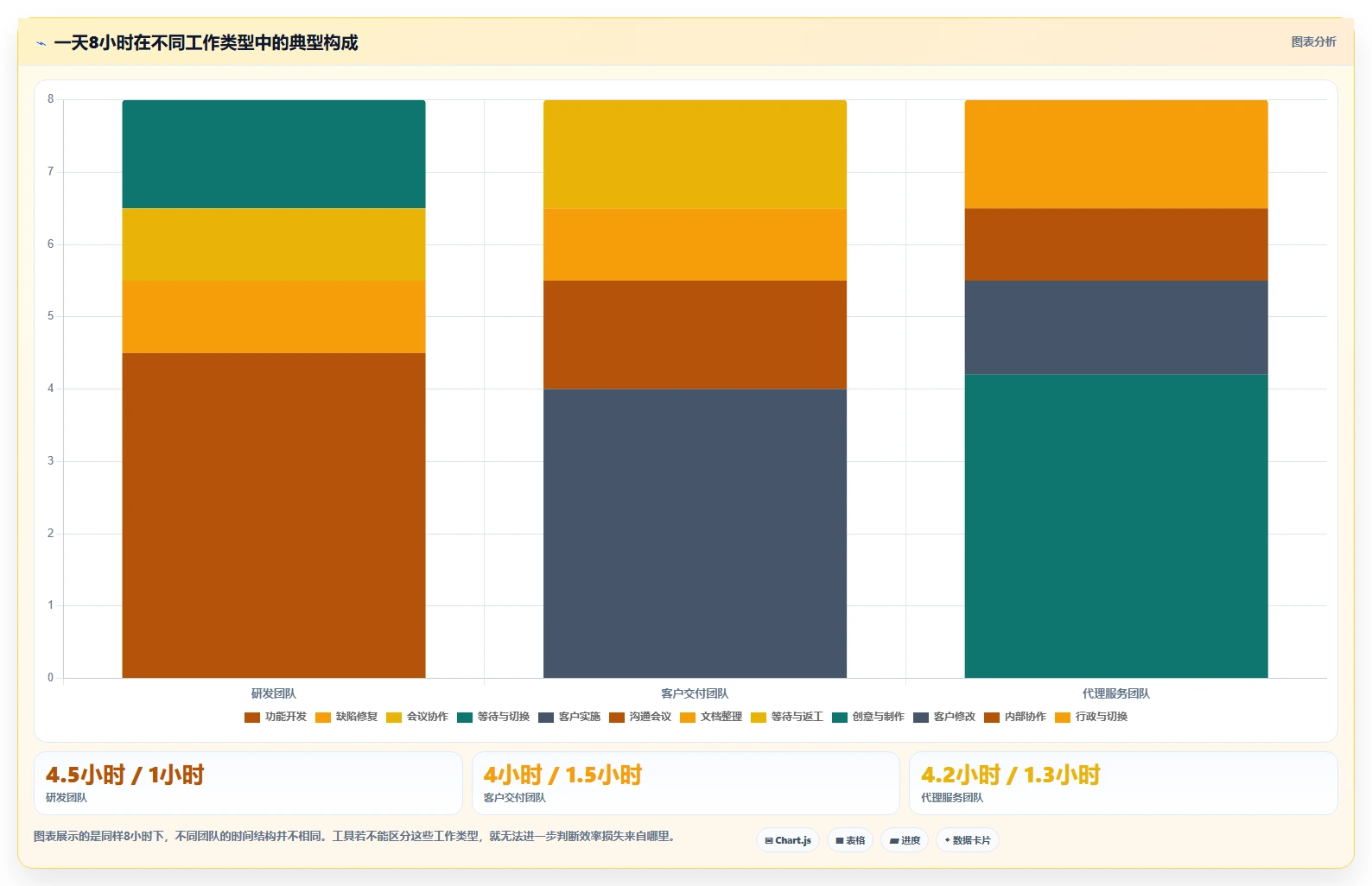The width and height of the screenshot is (1372, 886).
Task: Click the teal 创意与制作 segment in 代理服务团队 bar
Action: [1116, 526]
